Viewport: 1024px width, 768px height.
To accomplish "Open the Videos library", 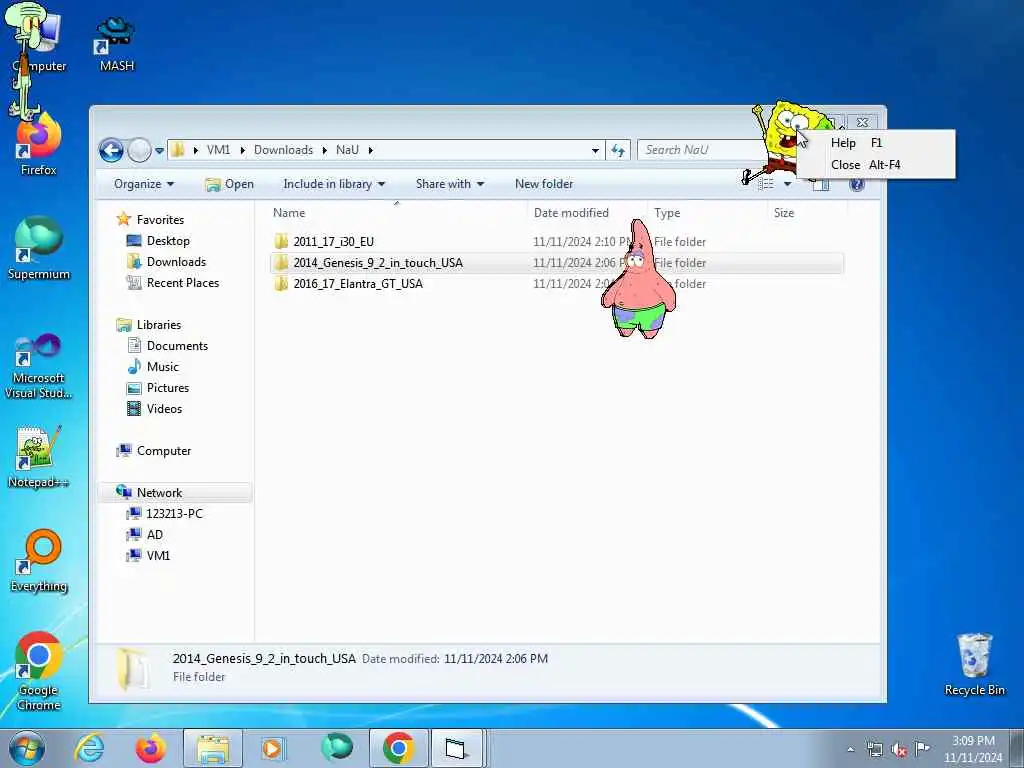I will point(164,409).
